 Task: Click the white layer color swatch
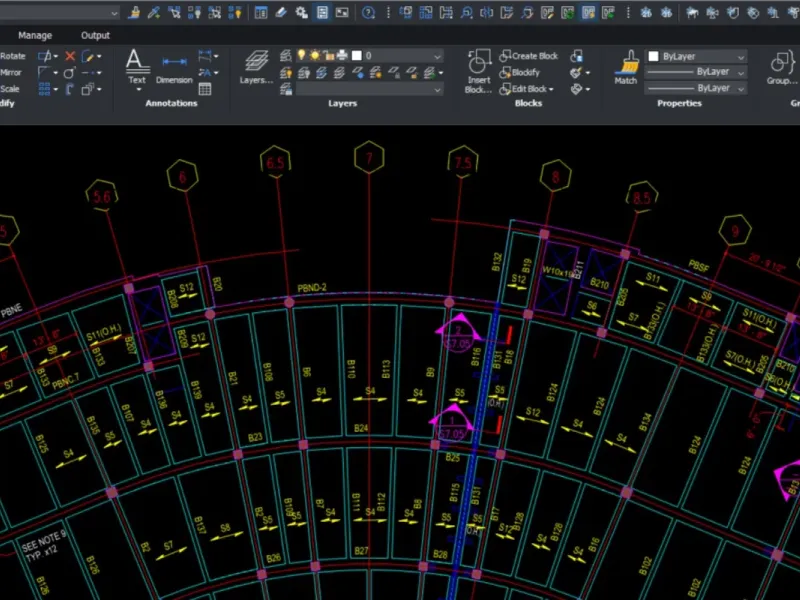[x=356, y=56]
